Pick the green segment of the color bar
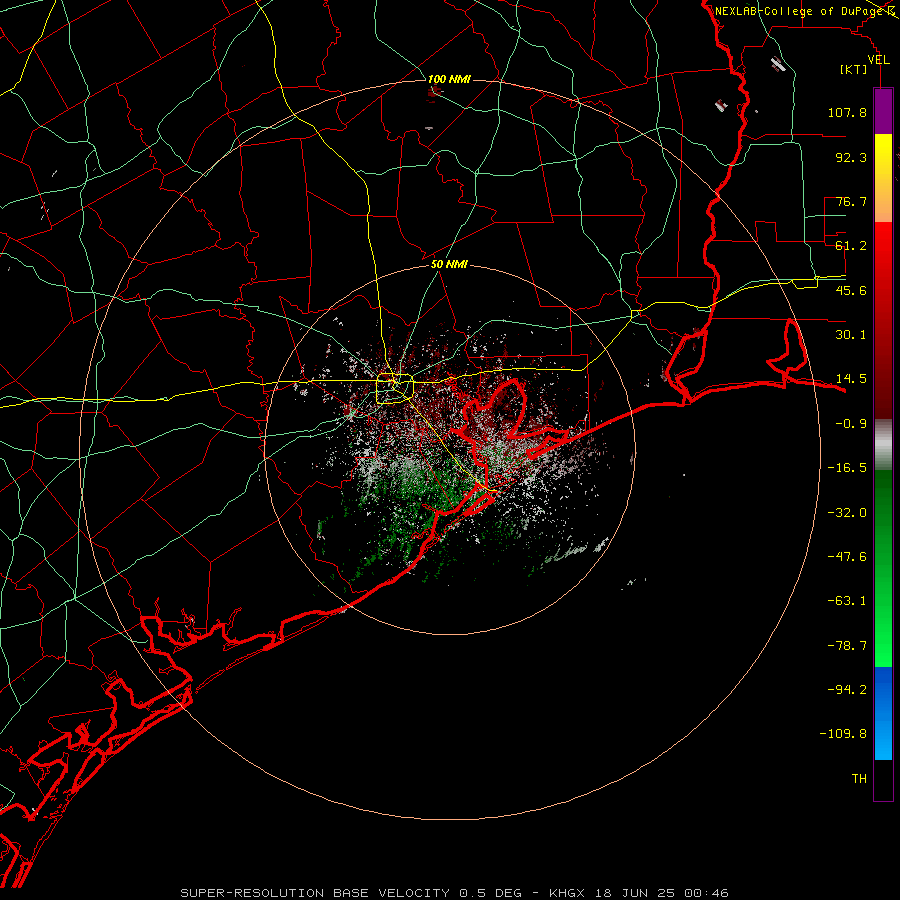The image size is (900, 900). [x=883, y=568]
